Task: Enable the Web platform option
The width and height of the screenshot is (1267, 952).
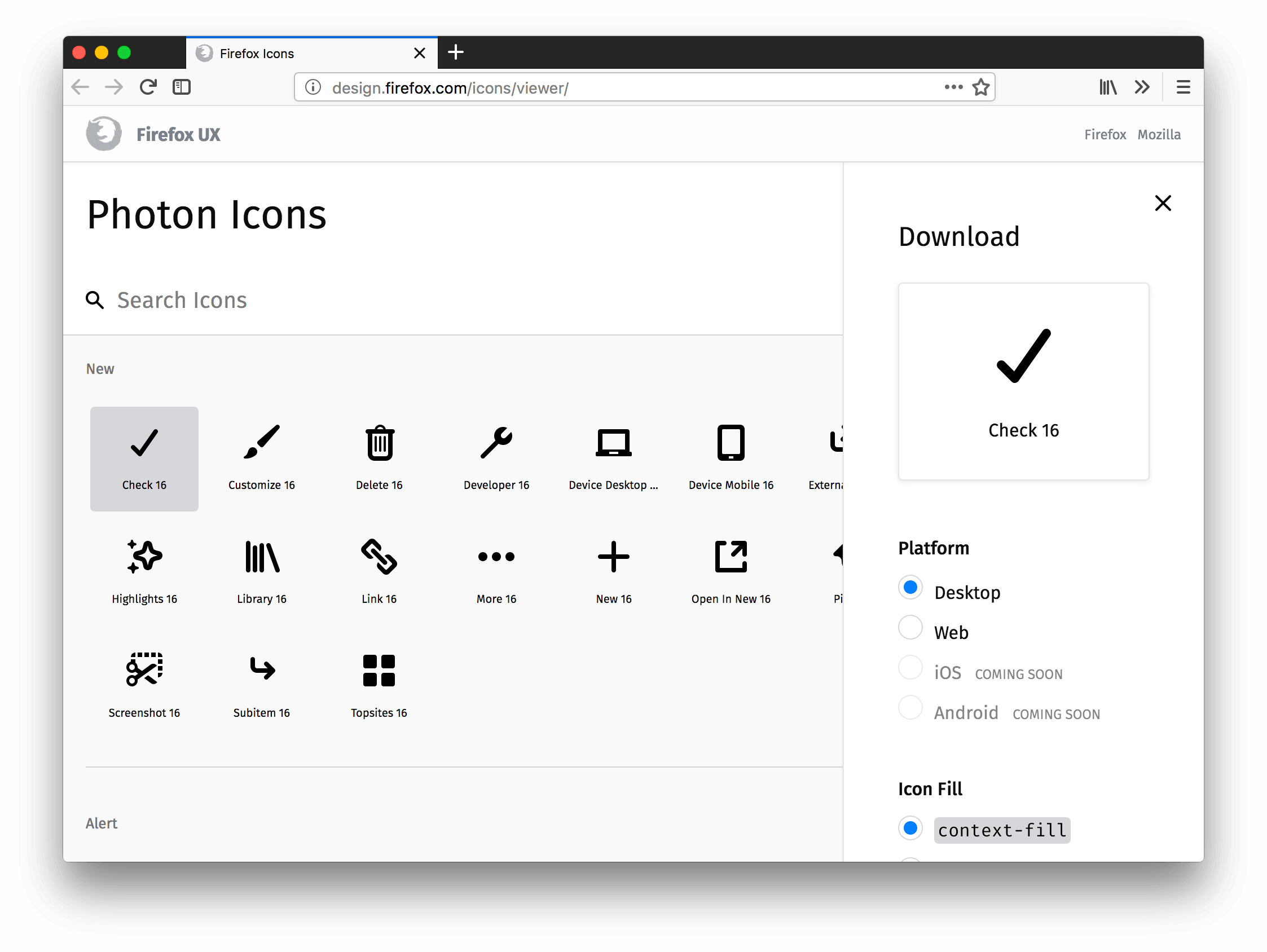Action: coord(910,629)
